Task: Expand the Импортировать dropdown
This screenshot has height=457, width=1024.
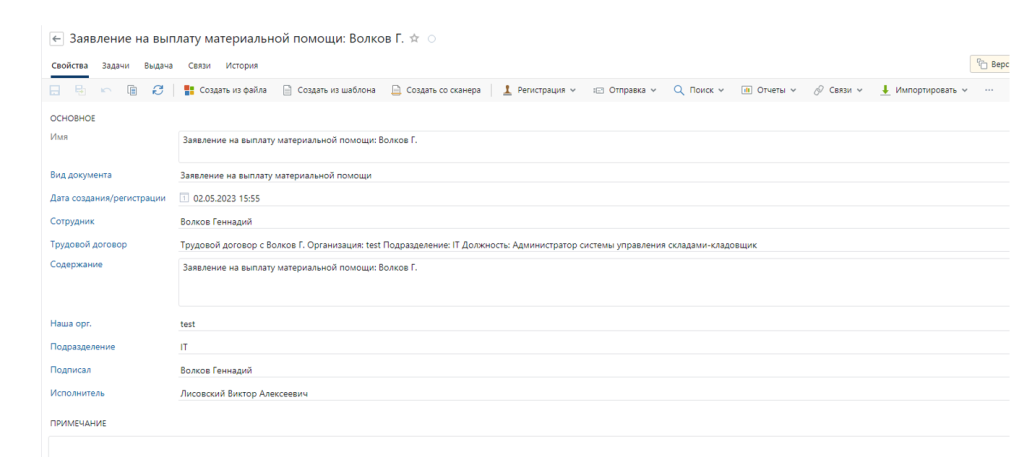Action: (924, 91)
